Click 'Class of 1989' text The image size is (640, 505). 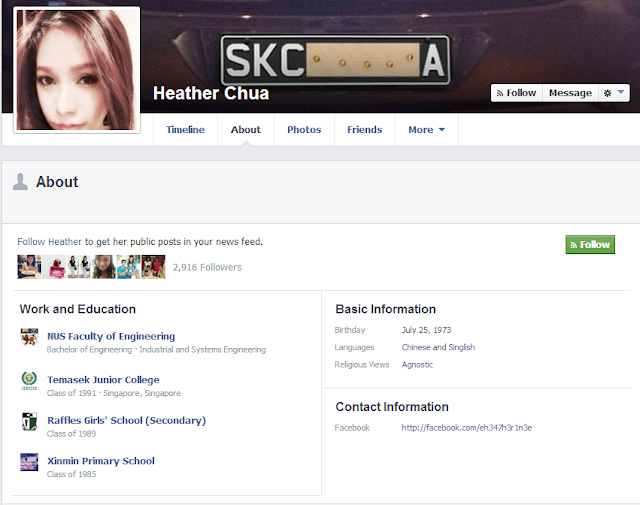click(71, 434)
